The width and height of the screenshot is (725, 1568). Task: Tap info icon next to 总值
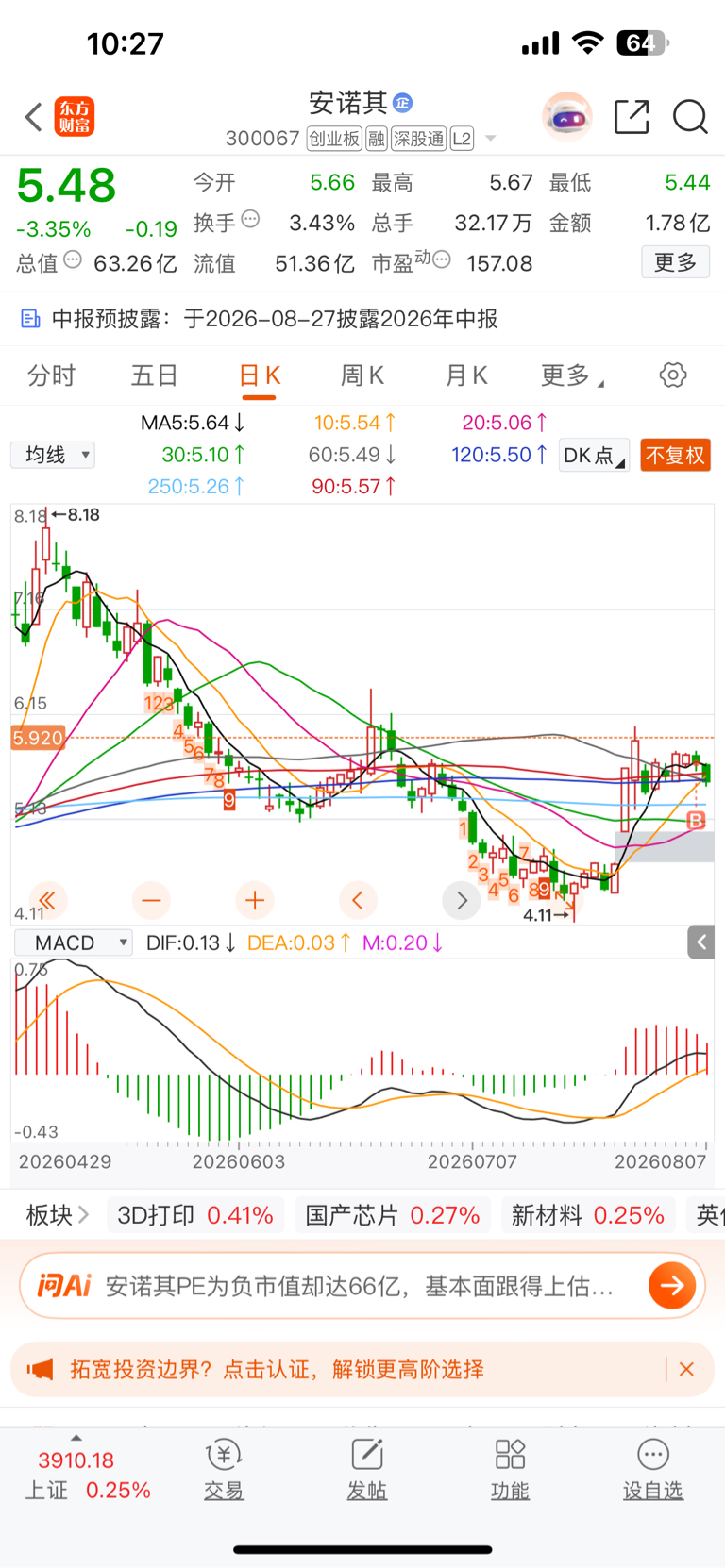coord(73,260)
